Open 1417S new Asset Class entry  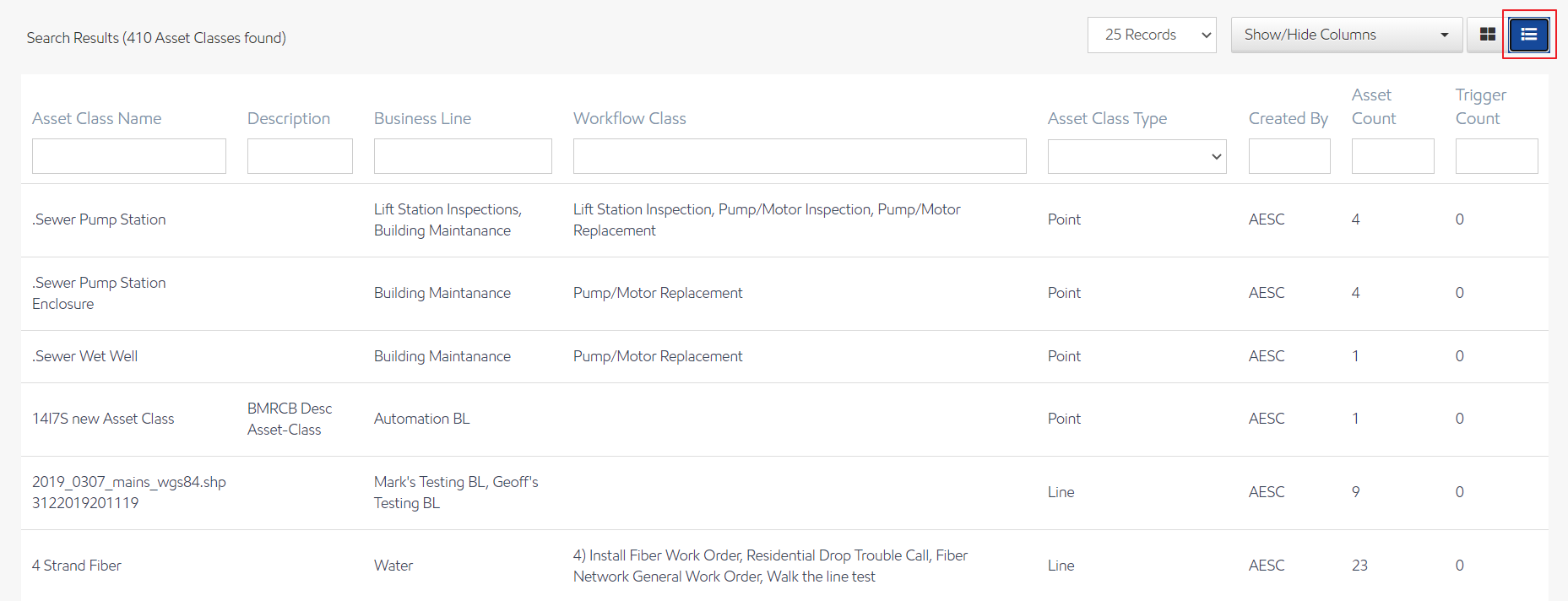tap(103, 419)
